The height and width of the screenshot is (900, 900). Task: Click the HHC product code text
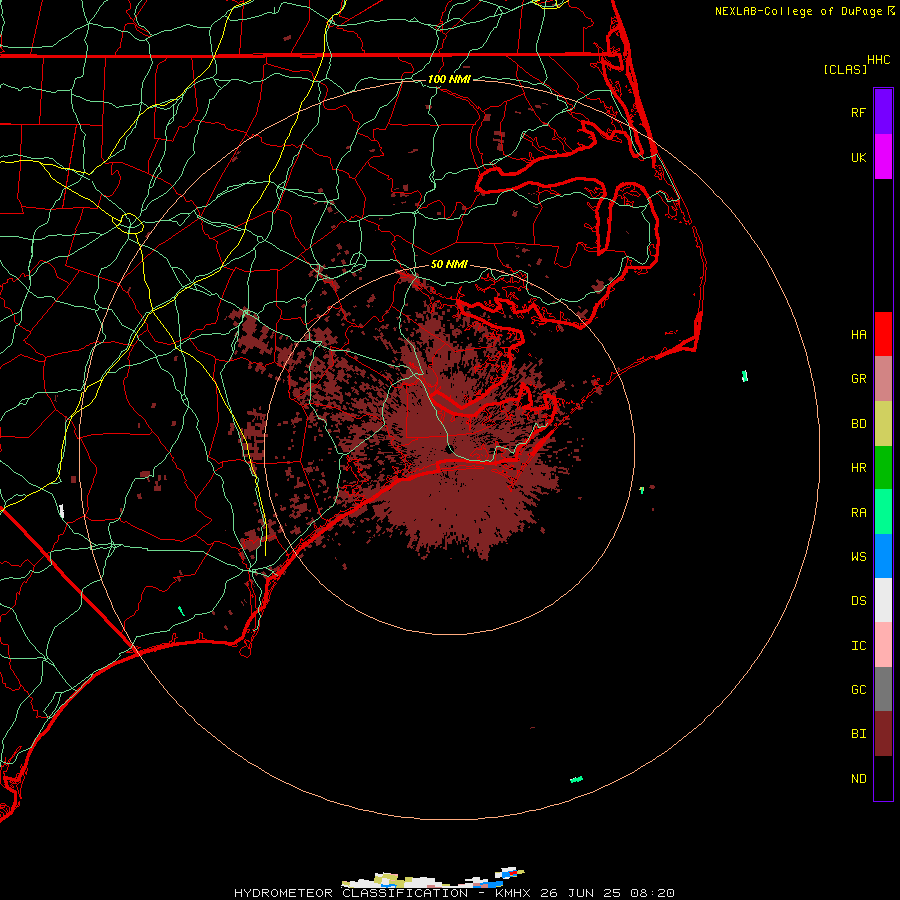click(879, 60)
